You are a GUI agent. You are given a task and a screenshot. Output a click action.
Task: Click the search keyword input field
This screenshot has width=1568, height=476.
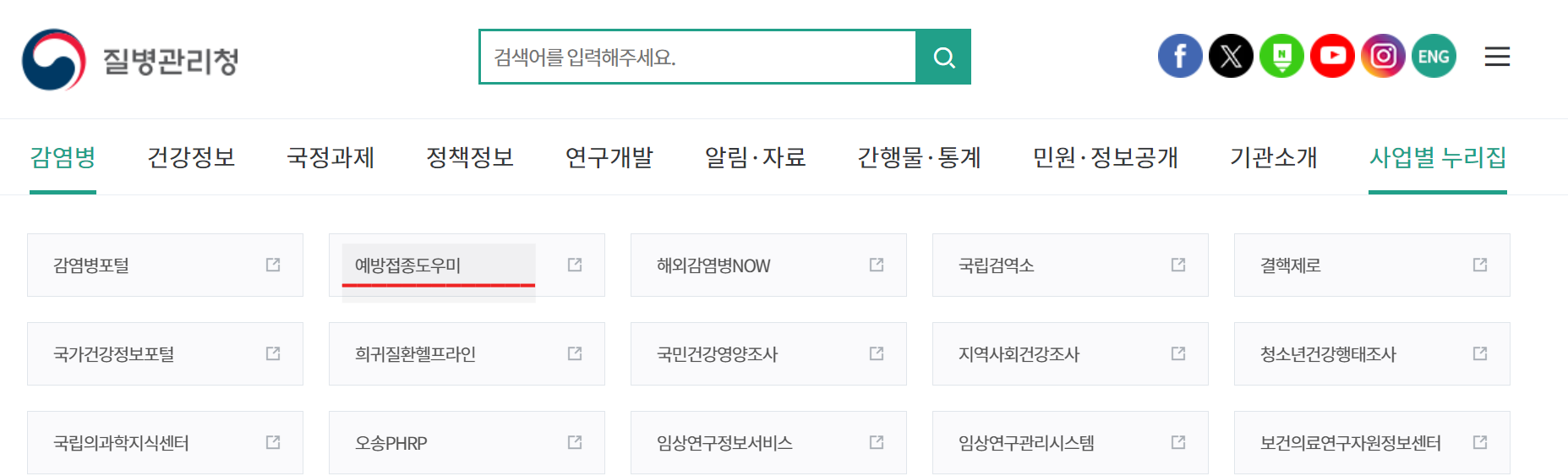pos(698,57)
